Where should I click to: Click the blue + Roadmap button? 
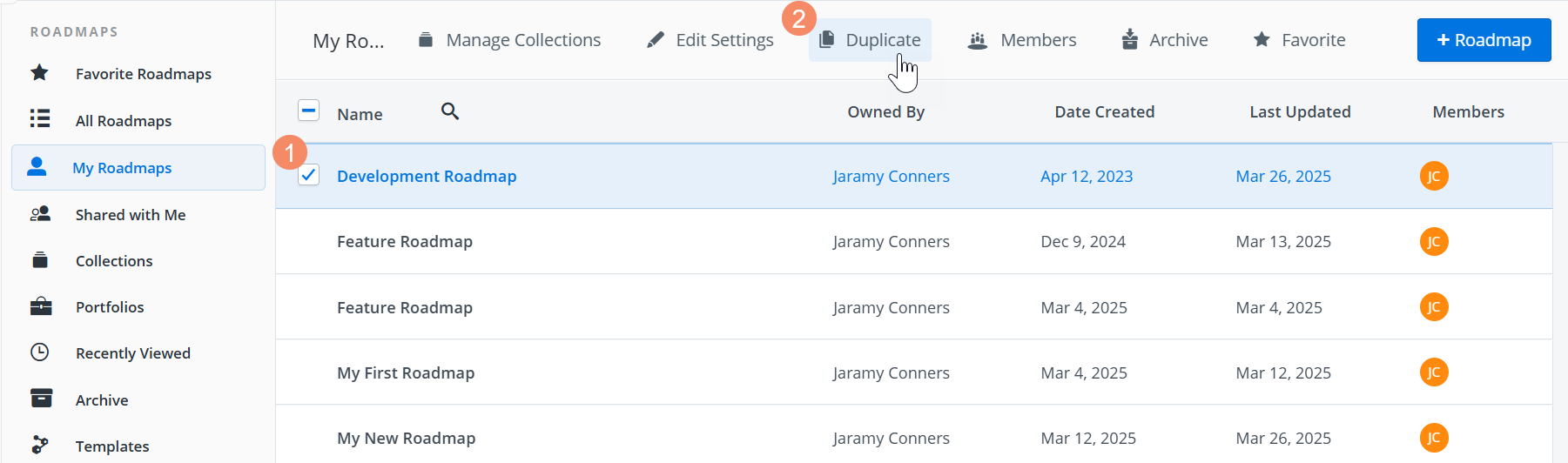1484,40
